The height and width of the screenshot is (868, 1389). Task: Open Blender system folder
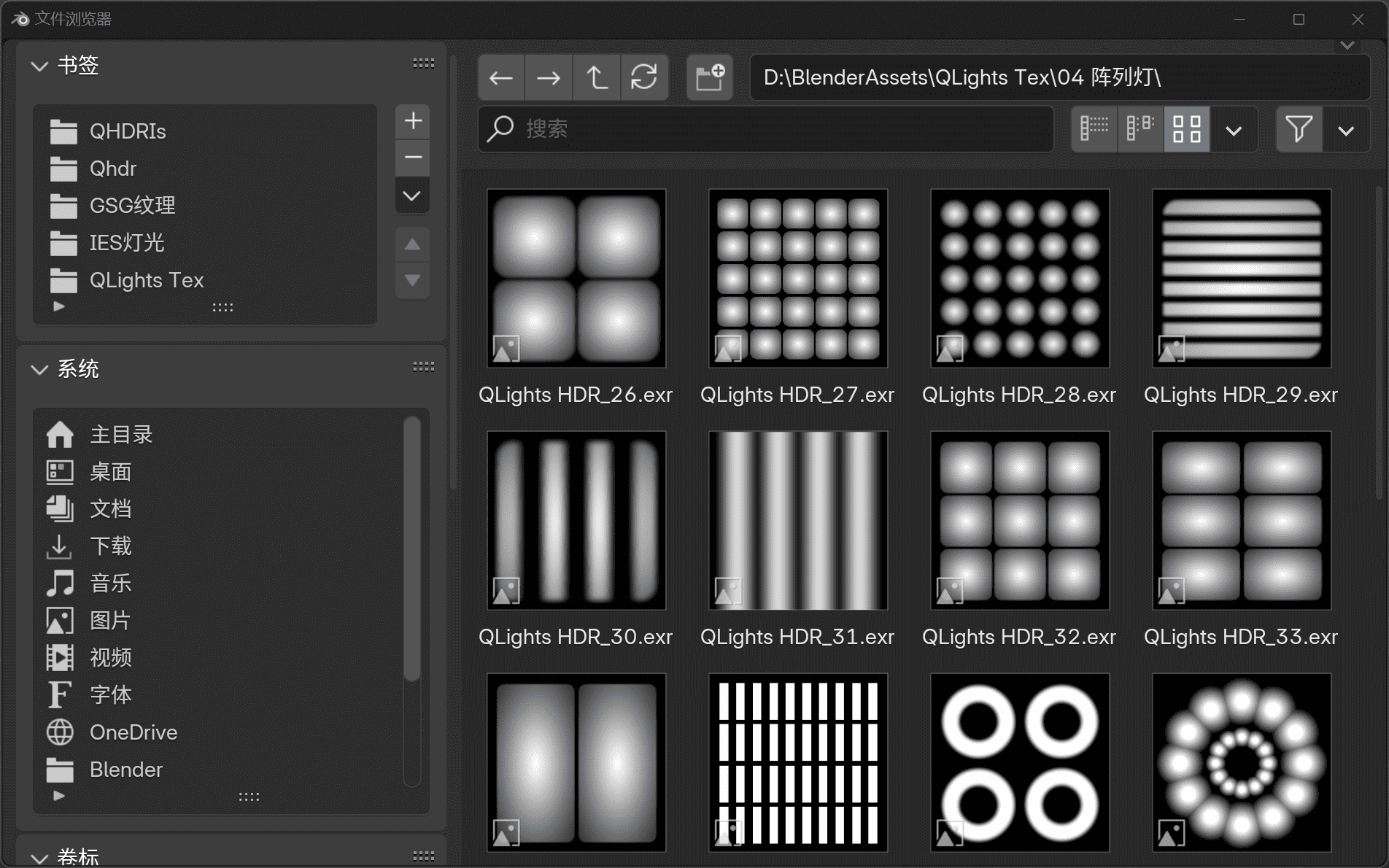(x=219, y=770)
